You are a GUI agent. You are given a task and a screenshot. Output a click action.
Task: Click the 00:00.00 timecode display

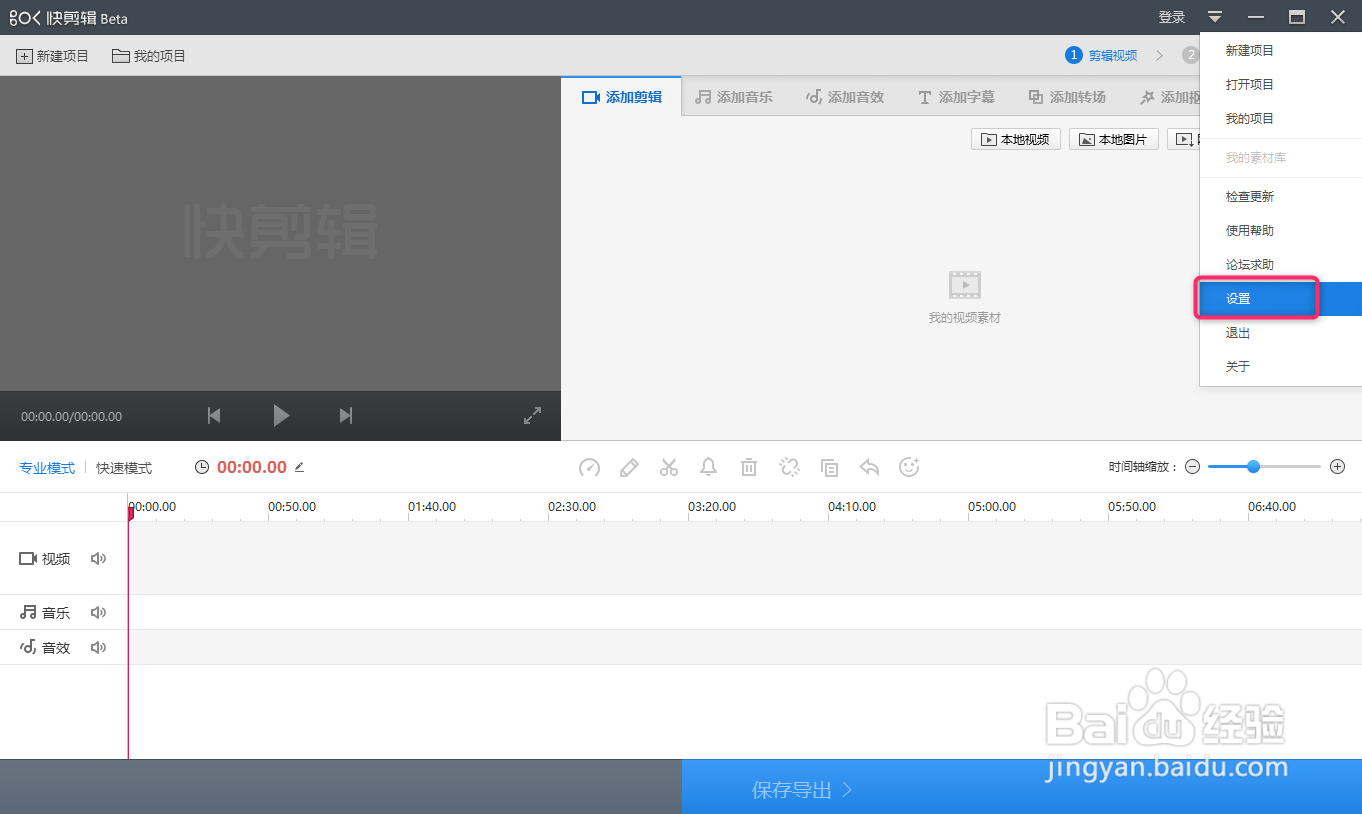coord(252,467)
